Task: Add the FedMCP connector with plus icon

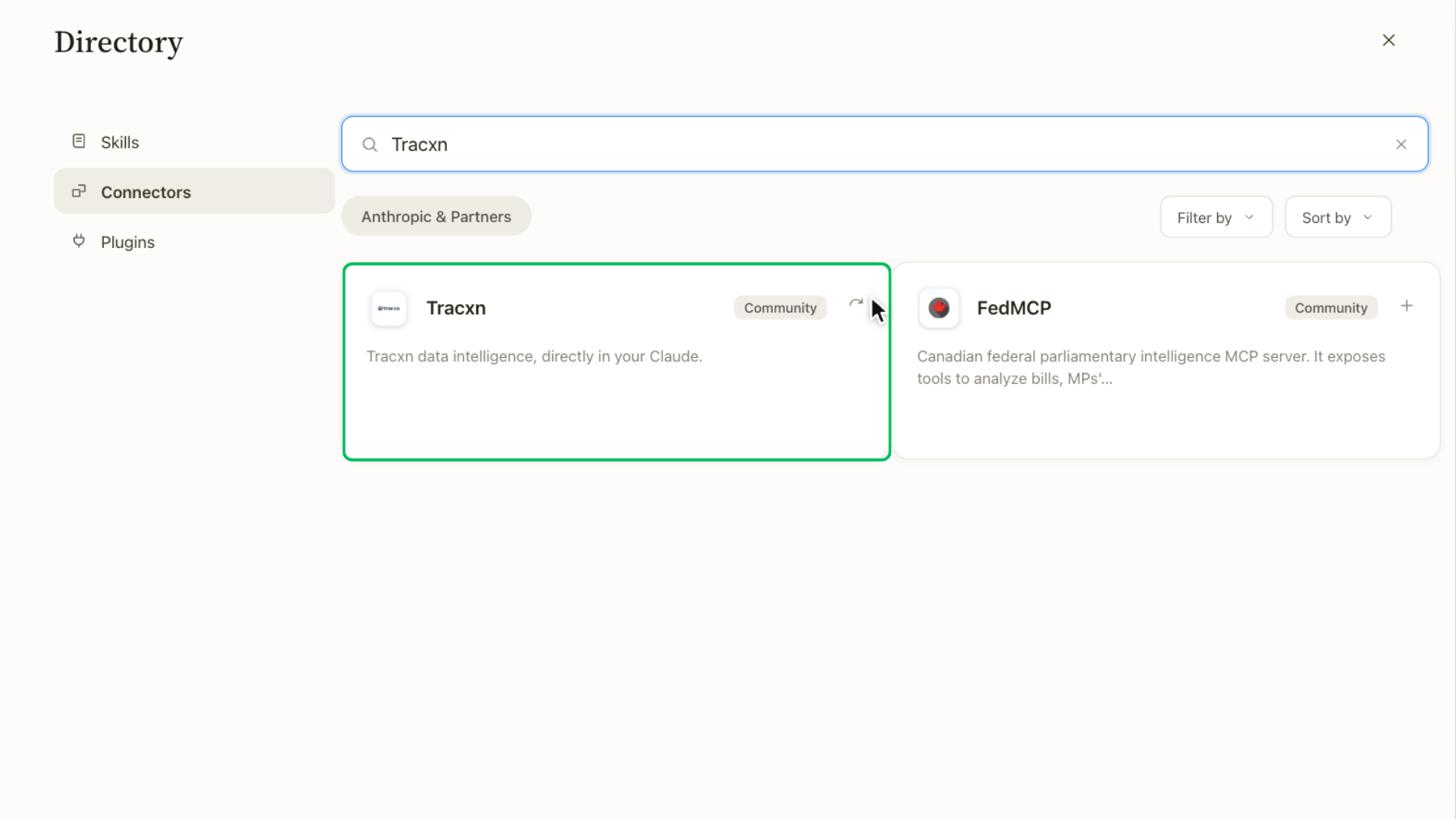Action: pos(1407,306)
